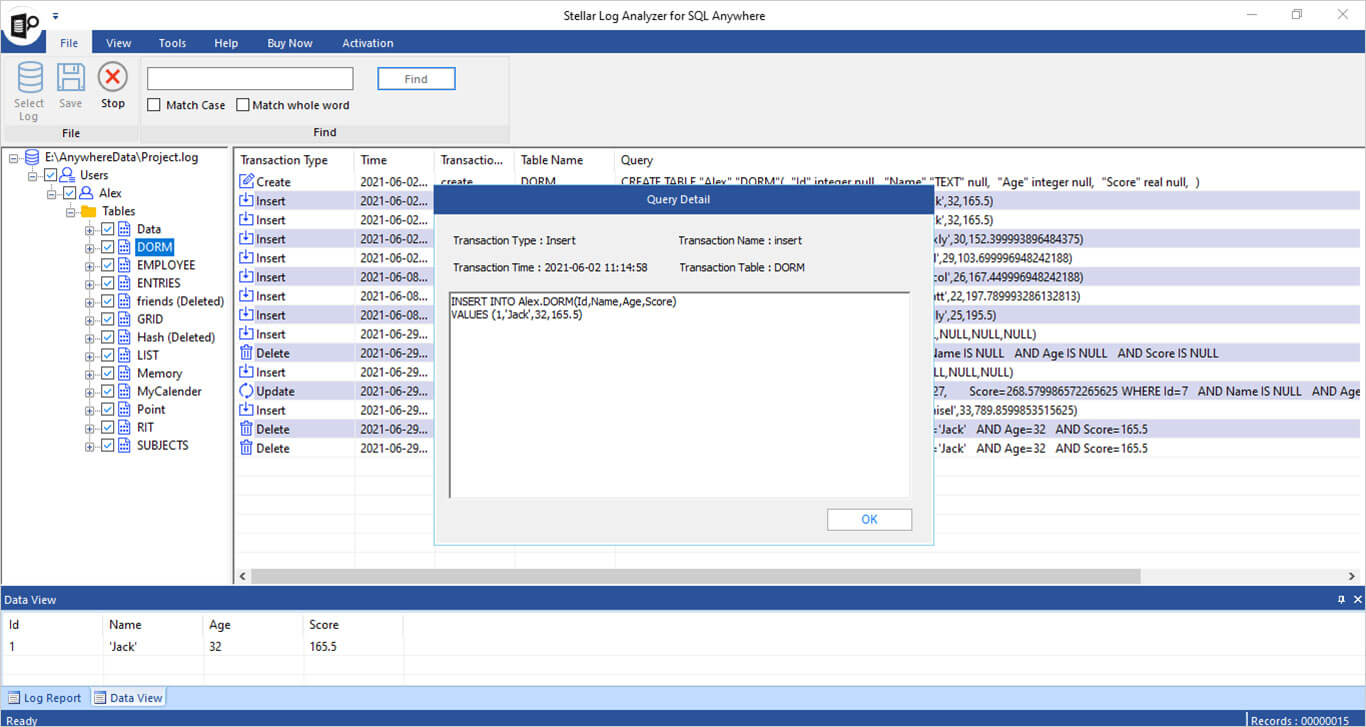Click the Log Report tab icon

14,698
